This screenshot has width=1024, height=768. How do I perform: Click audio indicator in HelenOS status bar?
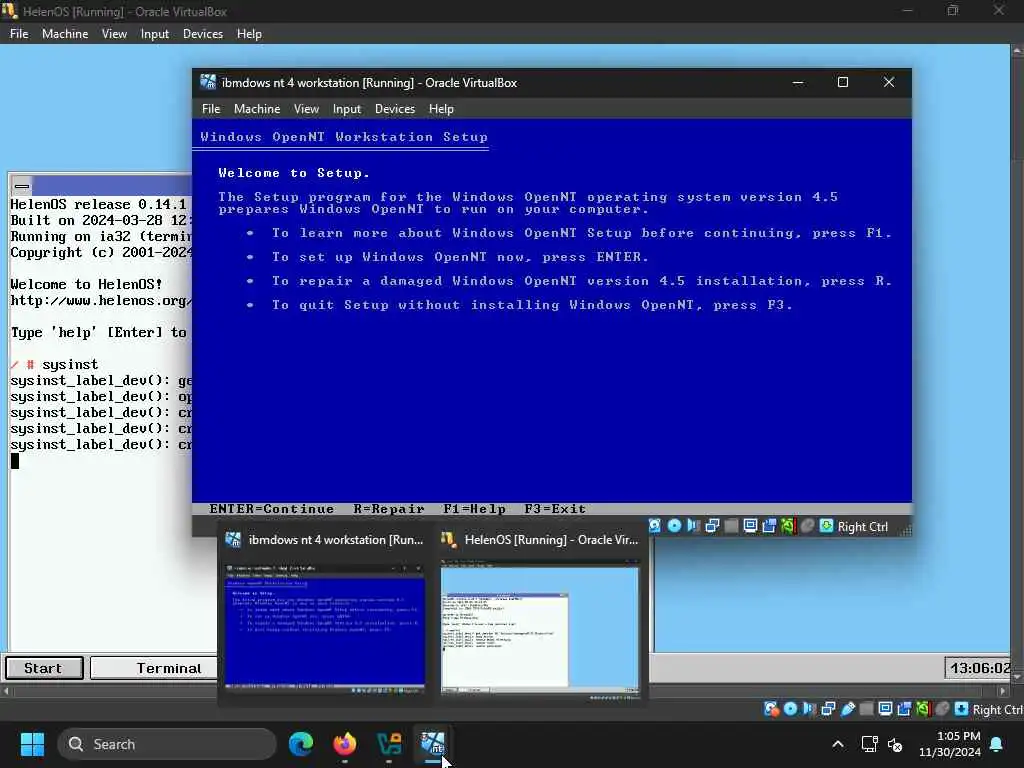(x=809, y=709)
